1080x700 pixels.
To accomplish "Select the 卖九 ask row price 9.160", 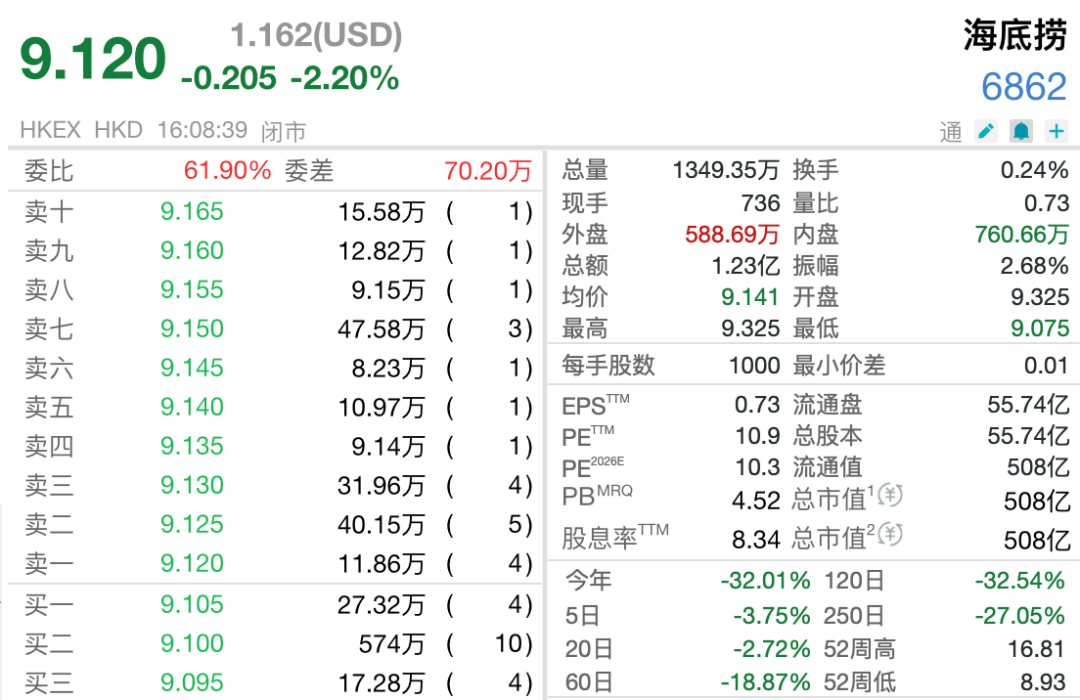I will (191, 250).
